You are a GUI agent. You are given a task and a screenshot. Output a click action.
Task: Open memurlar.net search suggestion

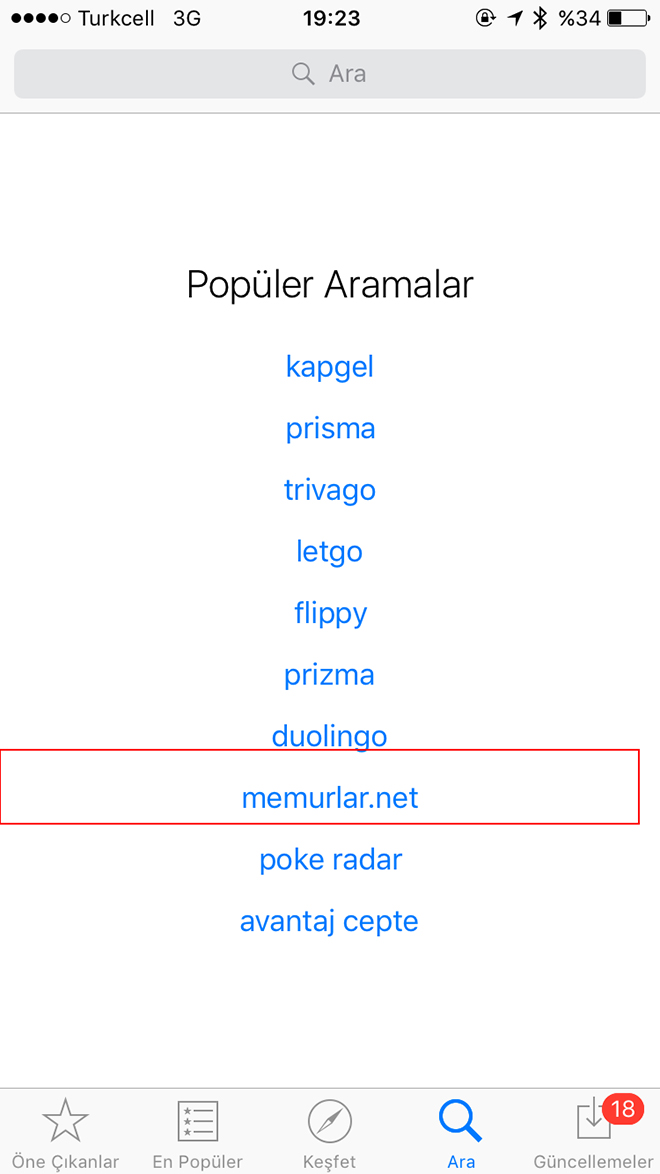tap(330, 798)
